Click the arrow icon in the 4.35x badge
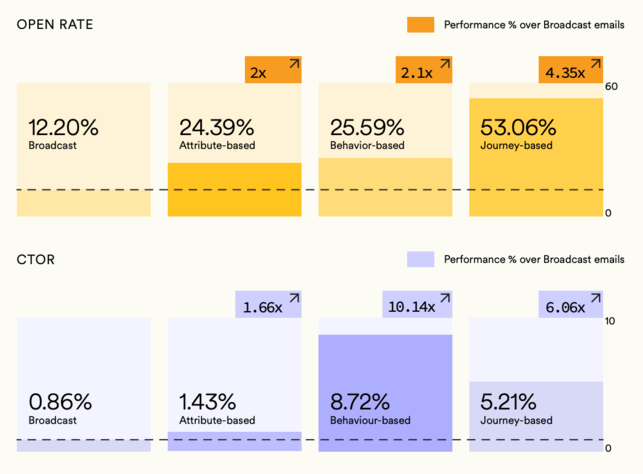The image size is (643, 474). point(595,65)
